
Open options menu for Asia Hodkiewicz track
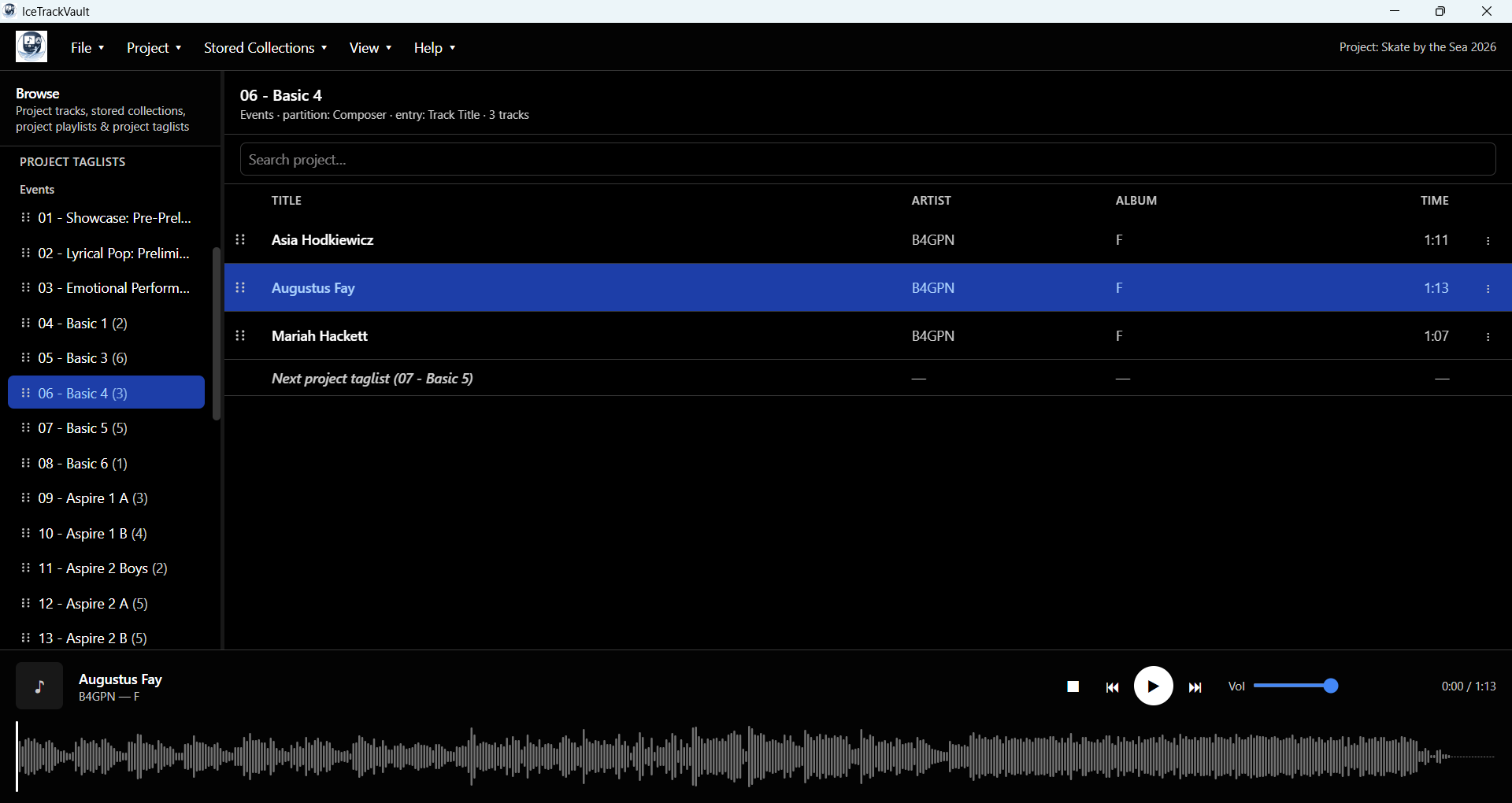(1488, 240)
